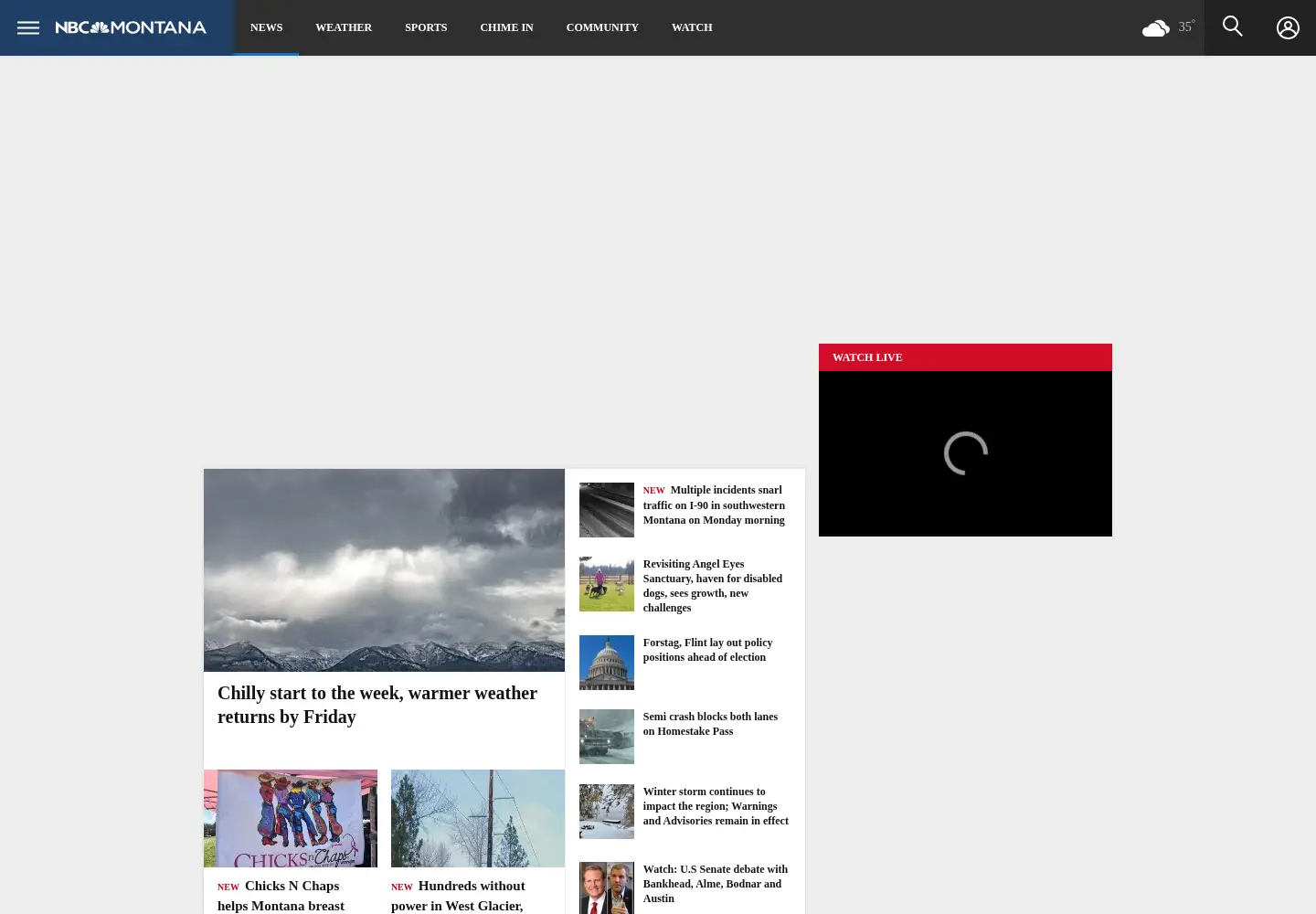Viewport: 1316px width, 914px height.
Task: Open 'Hundreds without power in West Glacier'
Action: click(460, 896)
